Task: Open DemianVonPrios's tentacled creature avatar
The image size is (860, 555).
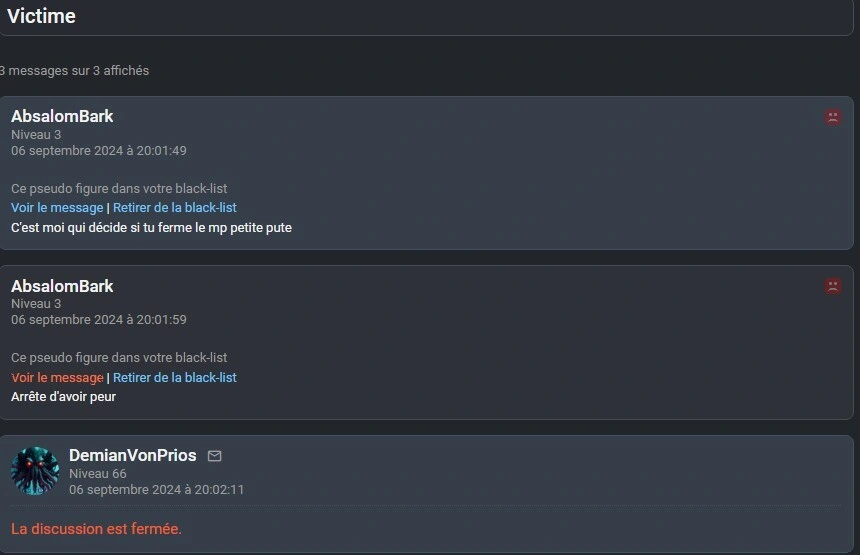Action: (x=35, y=471)
